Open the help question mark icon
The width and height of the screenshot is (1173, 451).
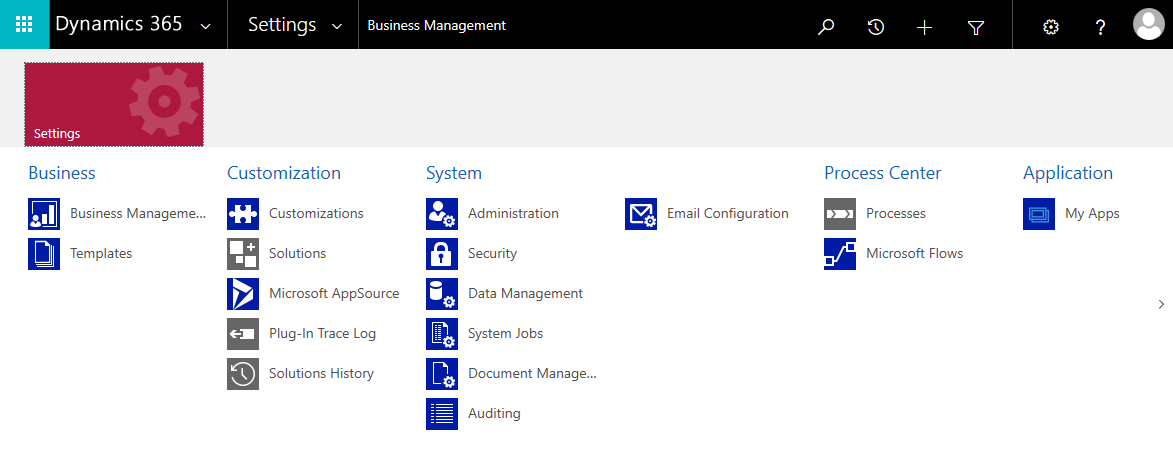click(x=1100, y=27)
